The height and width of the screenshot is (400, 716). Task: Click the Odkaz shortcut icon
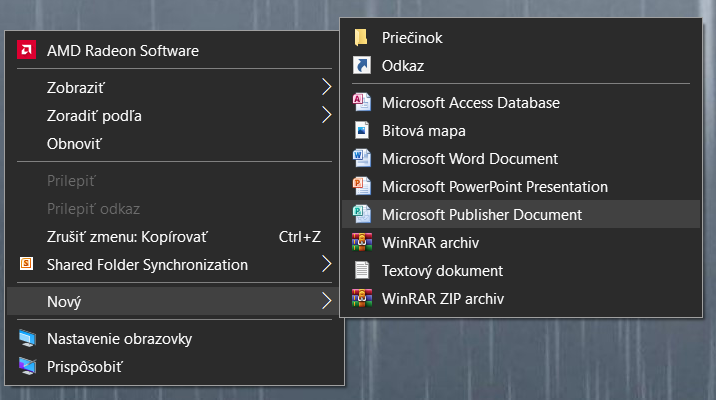coord(361,65)
